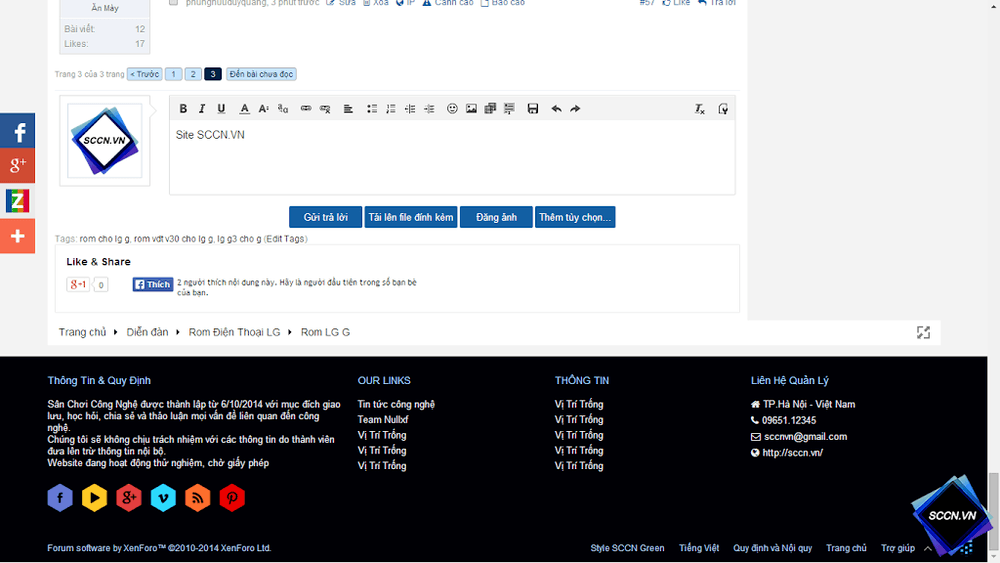This screenshot has width=1000, height=563.
Task: Save draft using the floppy disk icon
Action: point(533,109)
